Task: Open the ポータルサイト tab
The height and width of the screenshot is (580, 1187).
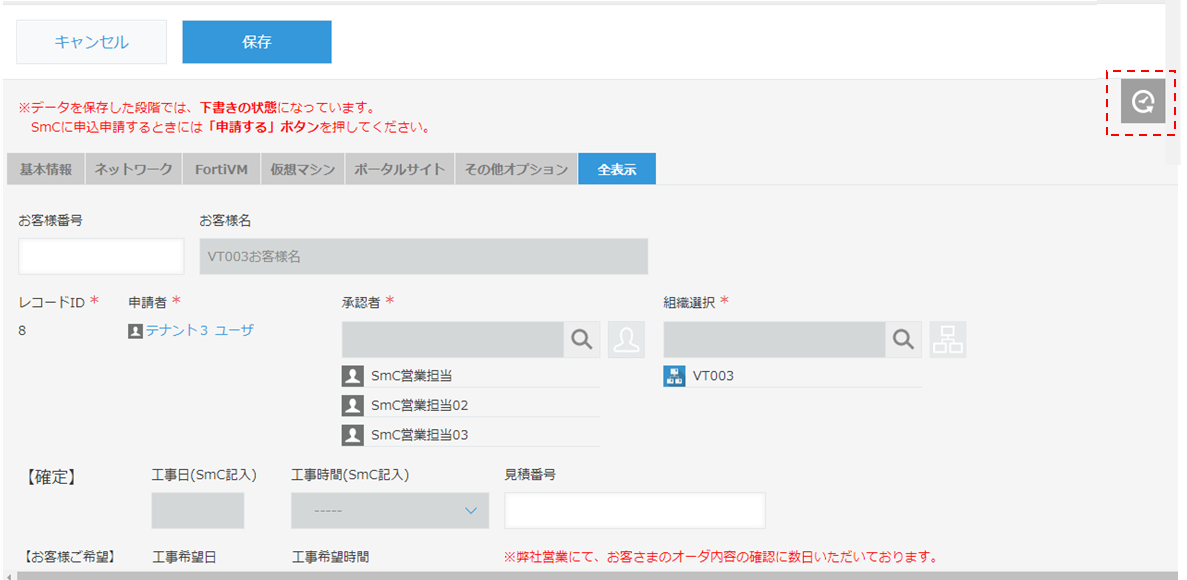Action: 400,169
